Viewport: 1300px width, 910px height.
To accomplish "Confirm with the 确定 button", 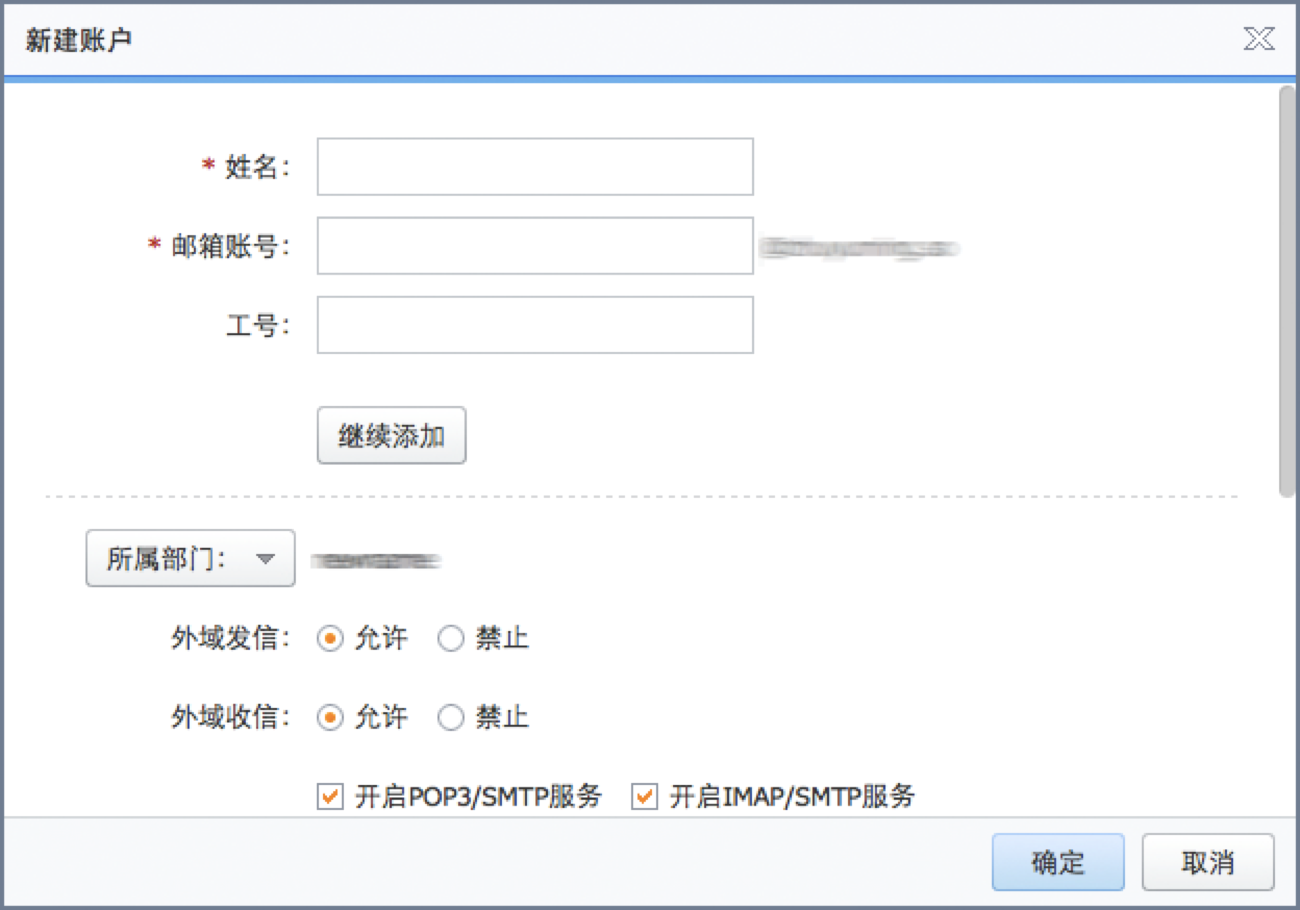I will pyautogui.click(x=1058, y=862).
